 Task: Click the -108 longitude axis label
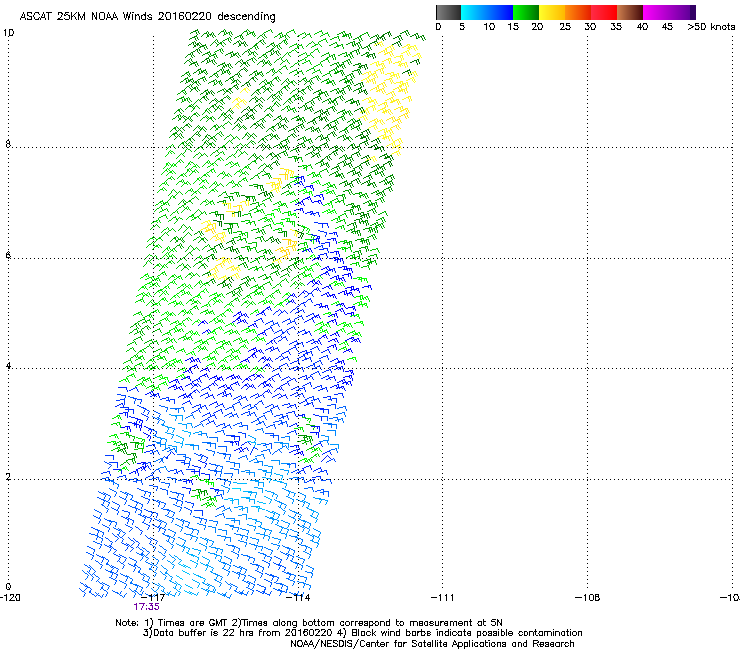pos(587,597)
